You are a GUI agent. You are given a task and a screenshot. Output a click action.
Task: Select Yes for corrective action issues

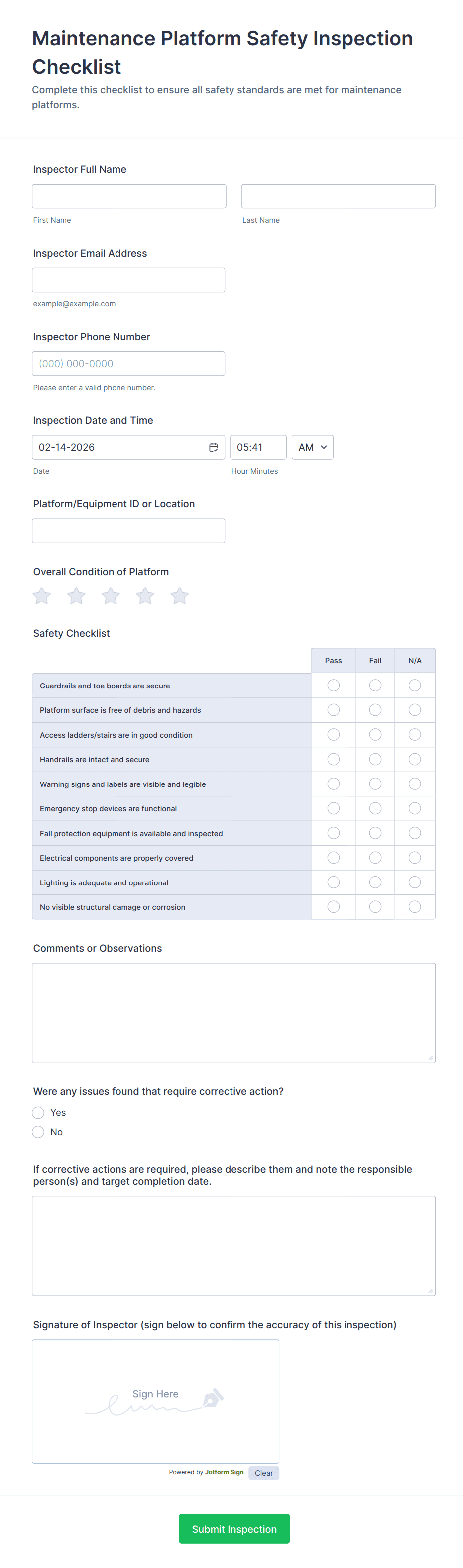[x=38, y=1113]
